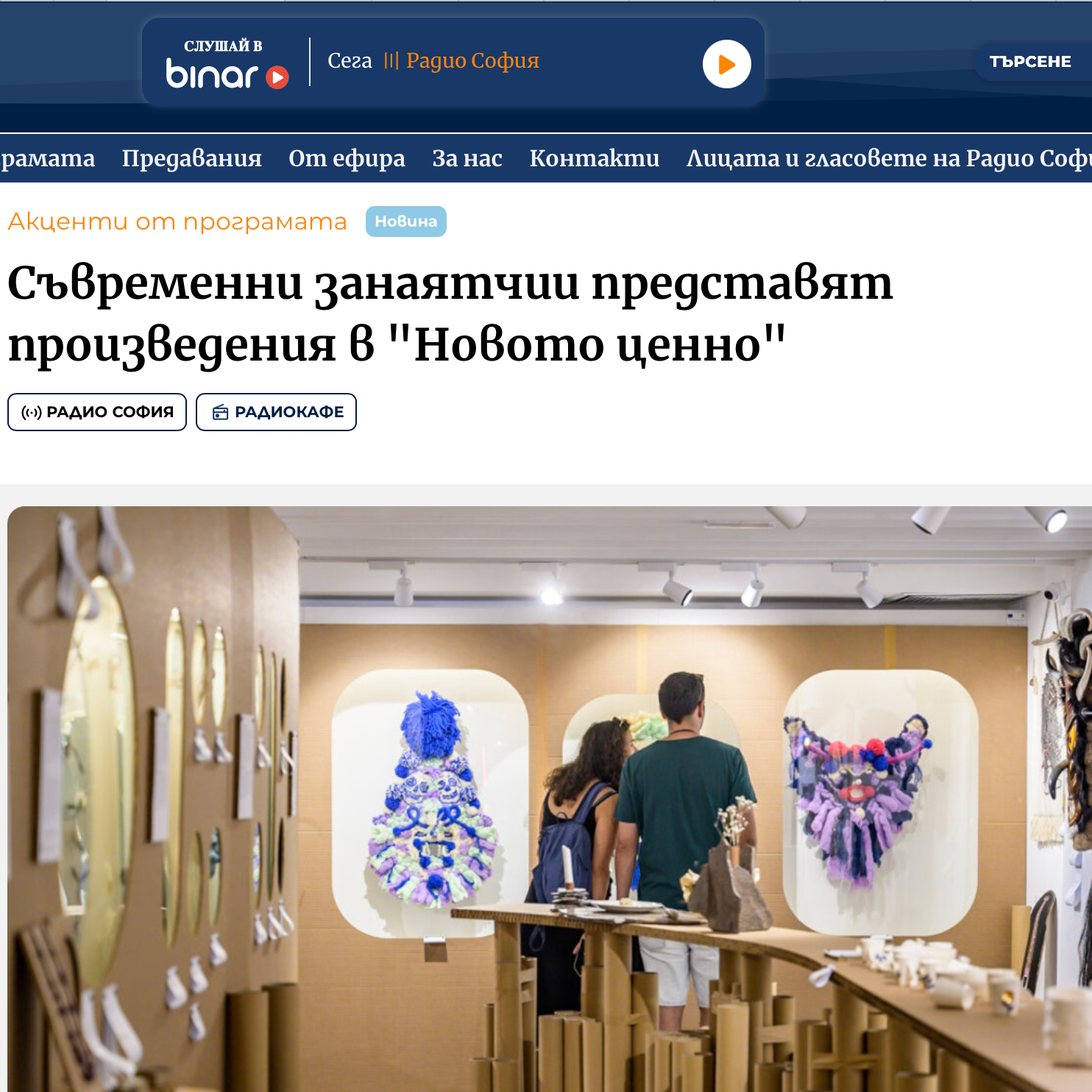Open the От ефира menu item
1092x1092 pixels.
pyautogui.click(x=347, y=158)
